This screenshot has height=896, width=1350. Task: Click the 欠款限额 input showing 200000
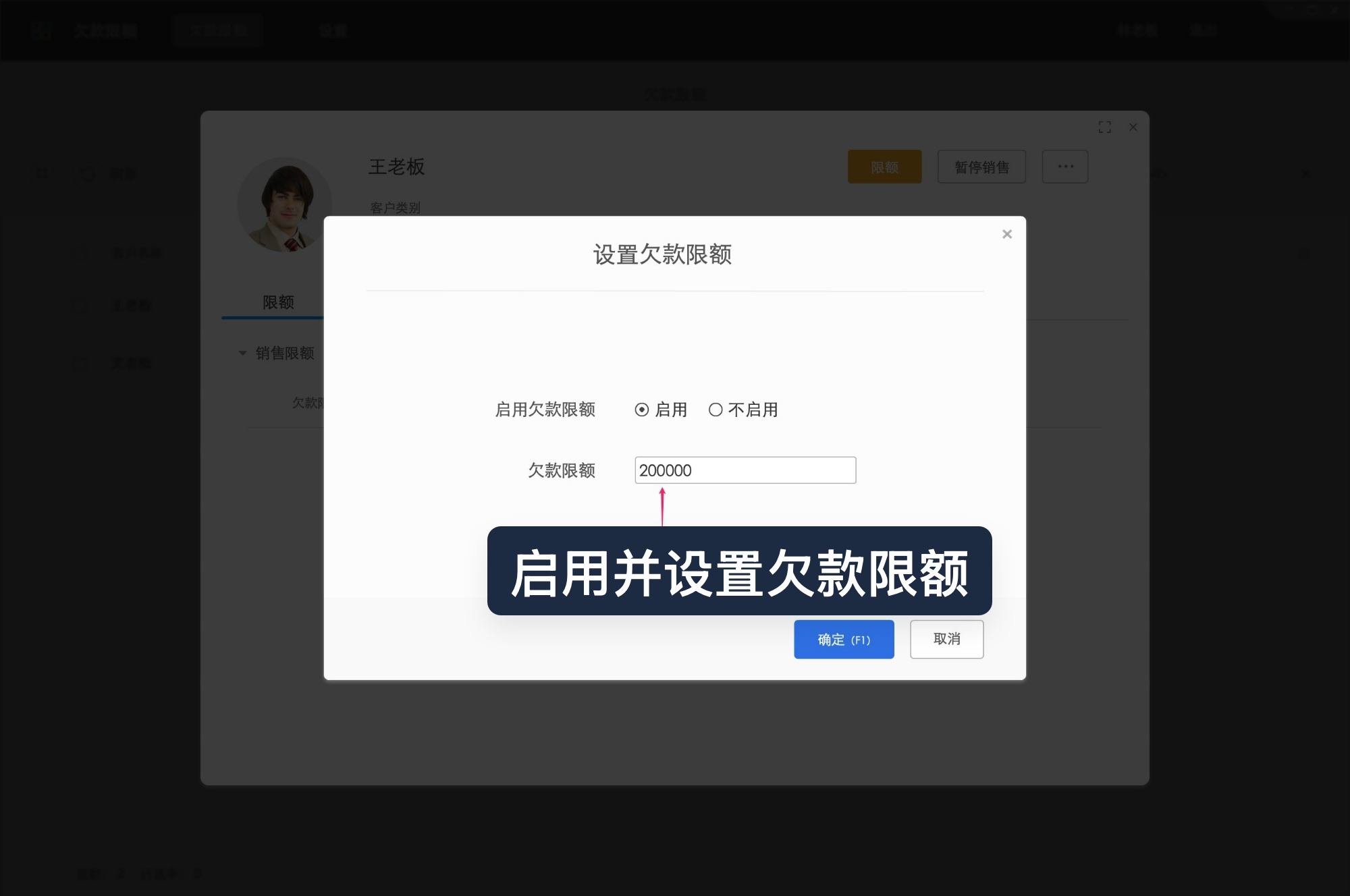[745, 470]
